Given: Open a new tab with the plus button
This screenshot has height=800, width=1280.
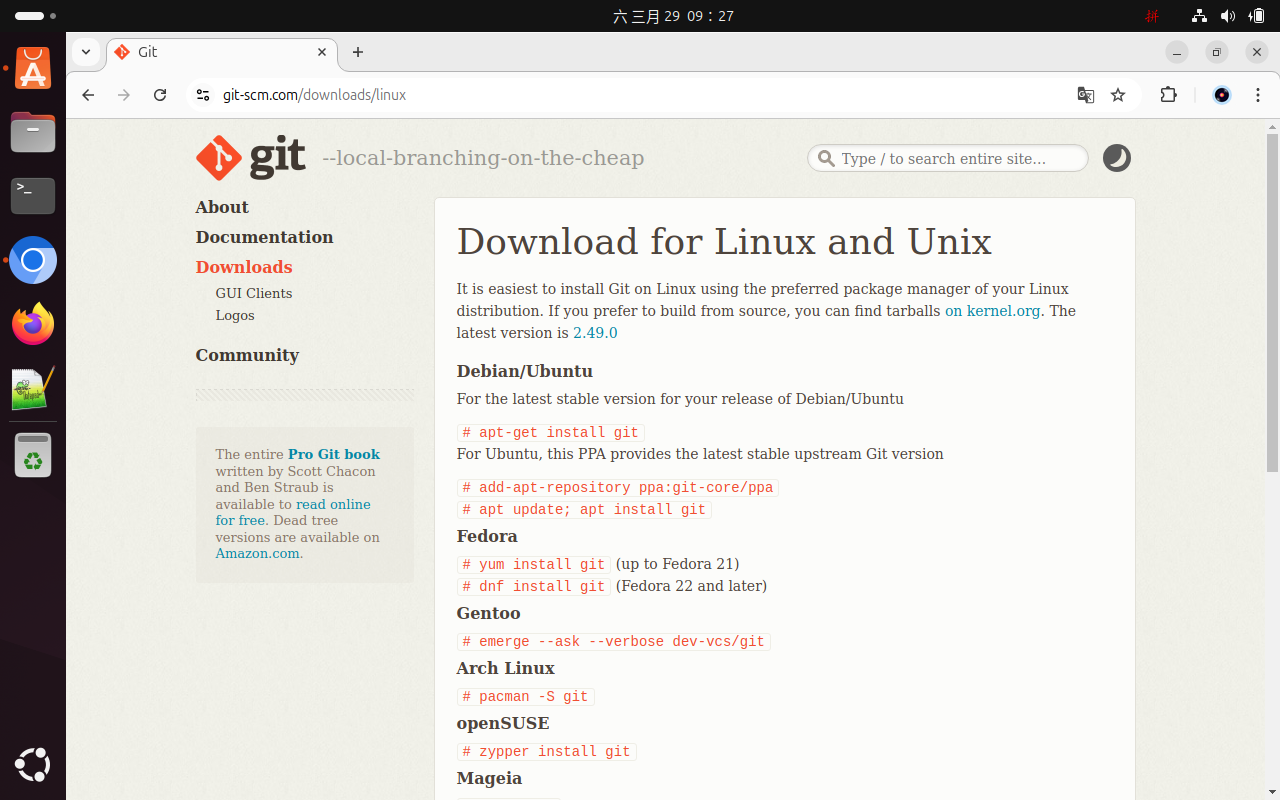Looking at the screenshot, I should [x=358, y=52].
